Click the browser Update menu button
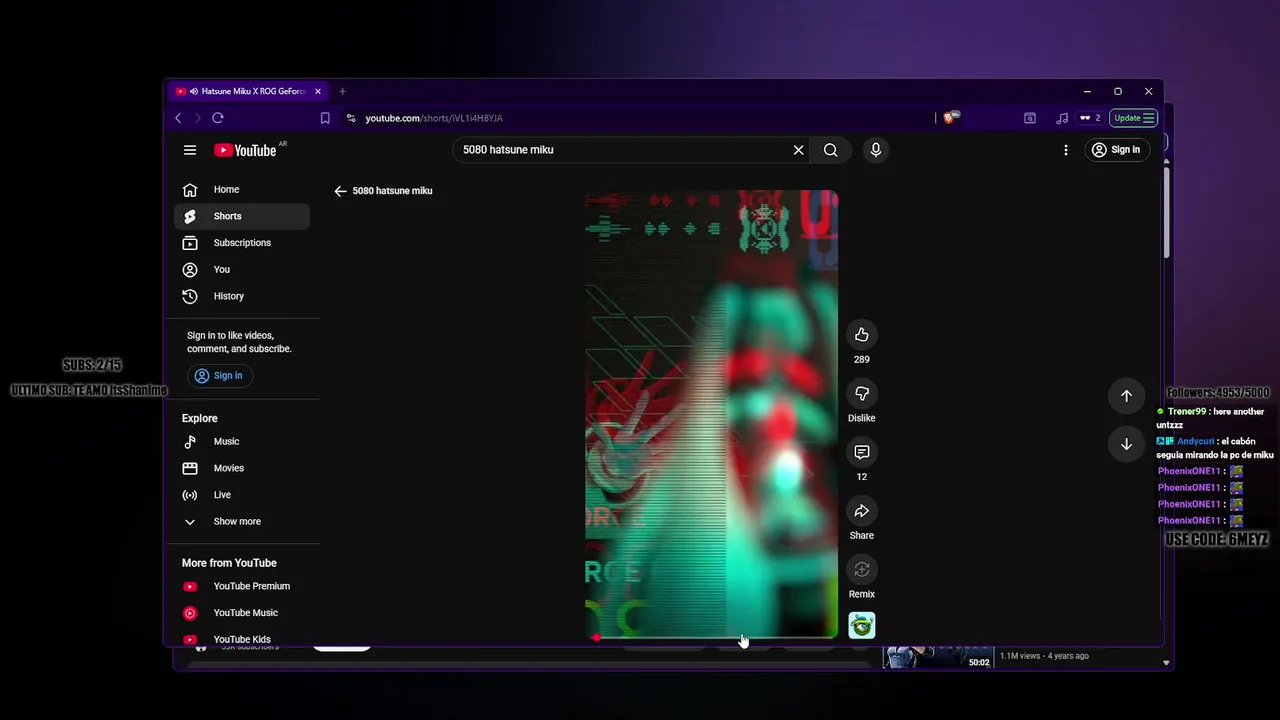Screen dimensions: 1280x720 1134,118
